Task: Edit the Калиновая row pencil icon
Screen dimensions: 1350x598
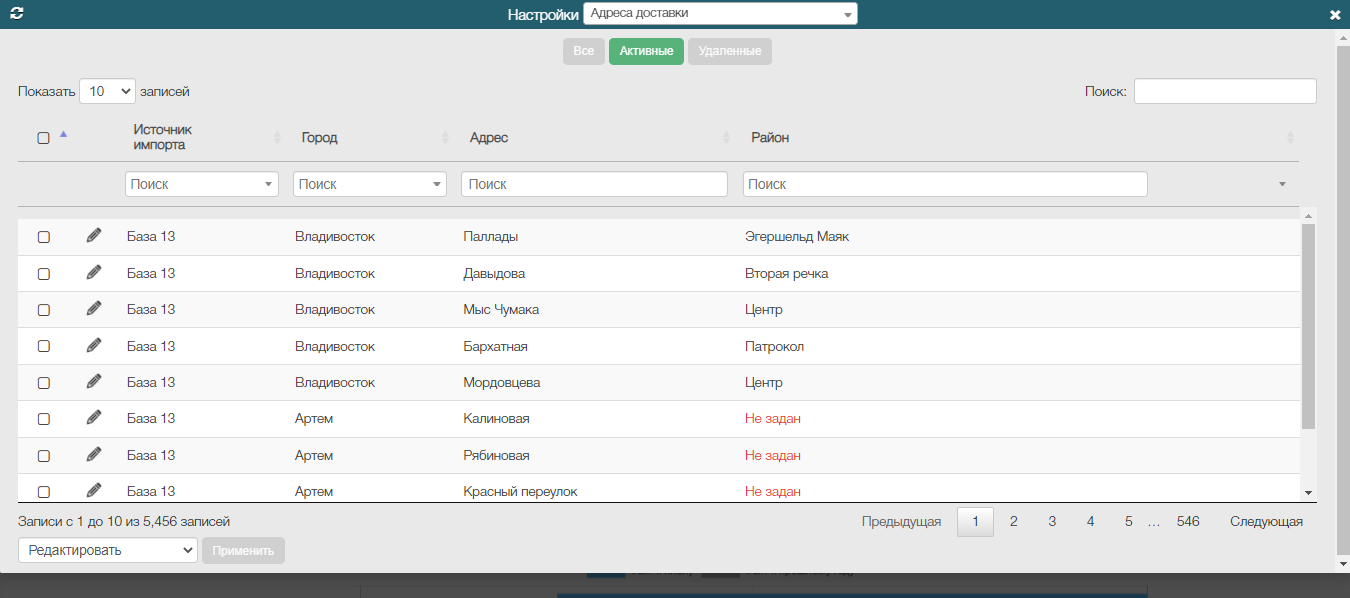Action: point(94,417)
